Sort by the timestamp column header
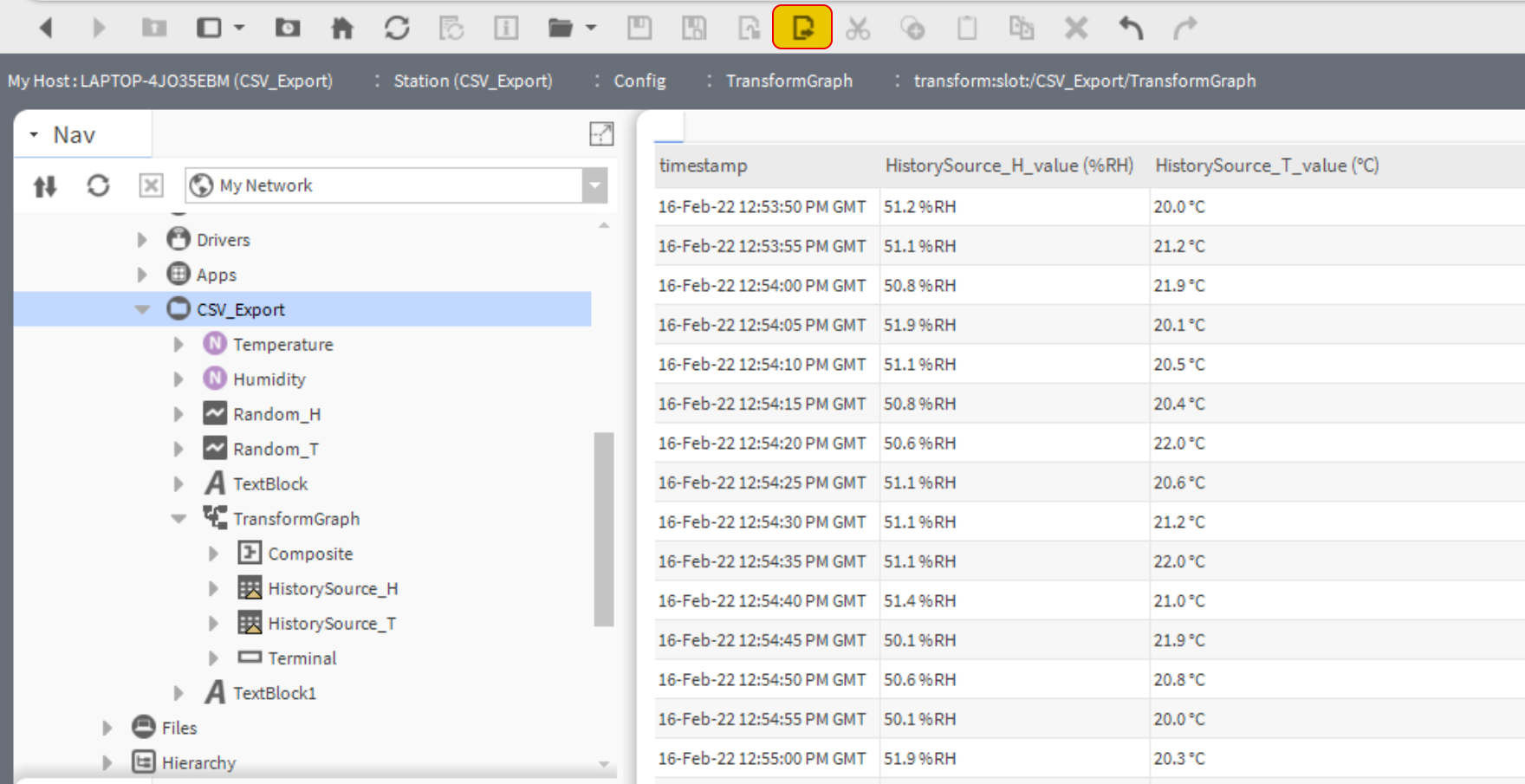The width and height of the screenshot is (1525, 784). coord(703,165)
